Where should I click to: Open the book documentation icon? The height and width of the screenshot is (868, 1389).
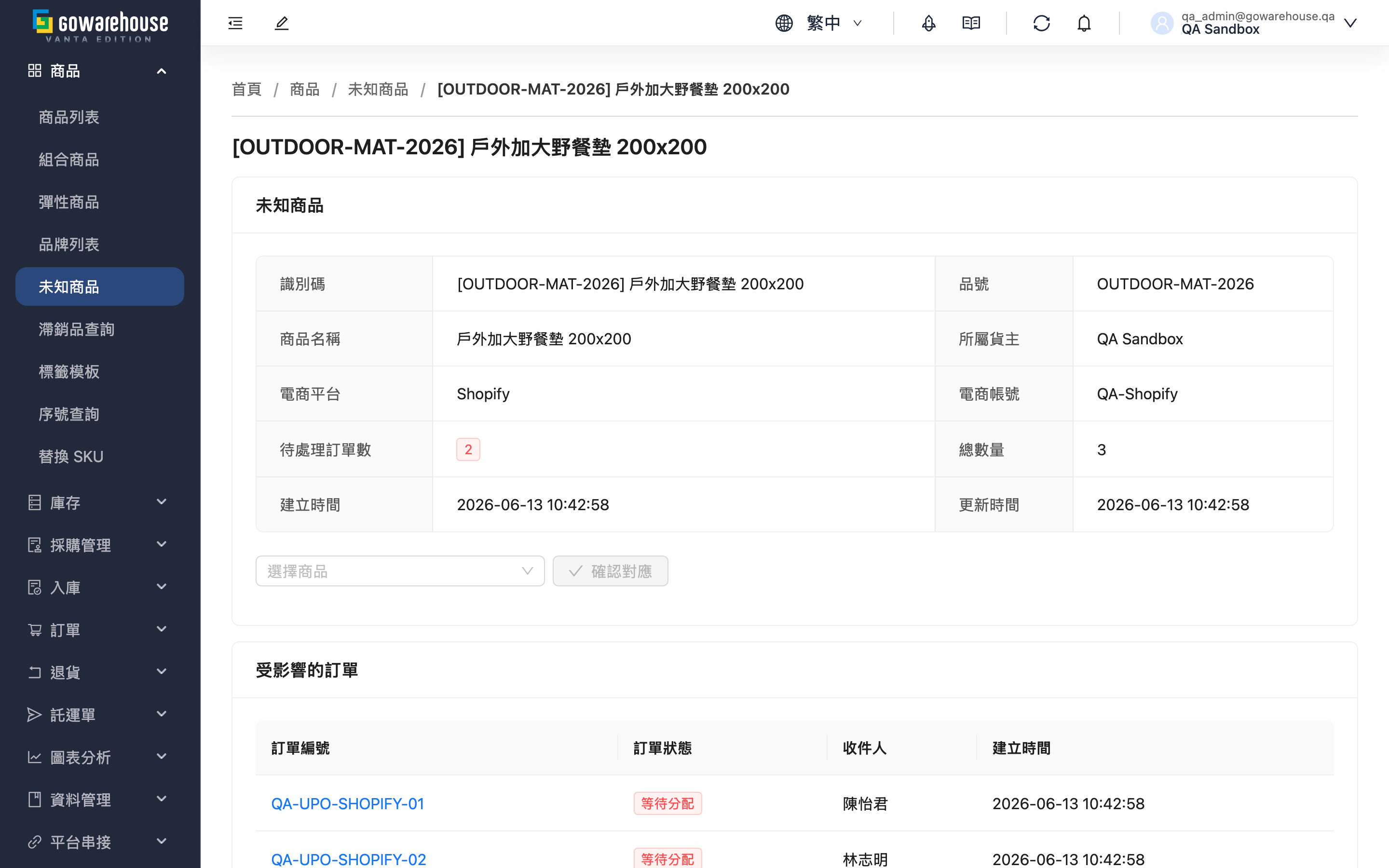[x=971, y=23]
